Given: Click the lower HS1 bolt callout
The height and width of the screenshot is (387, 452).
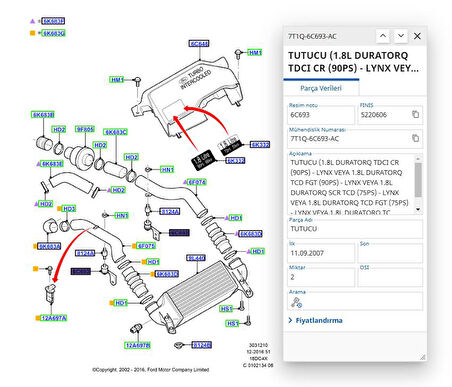Looking at the screenshot, I should coord(232,323).
